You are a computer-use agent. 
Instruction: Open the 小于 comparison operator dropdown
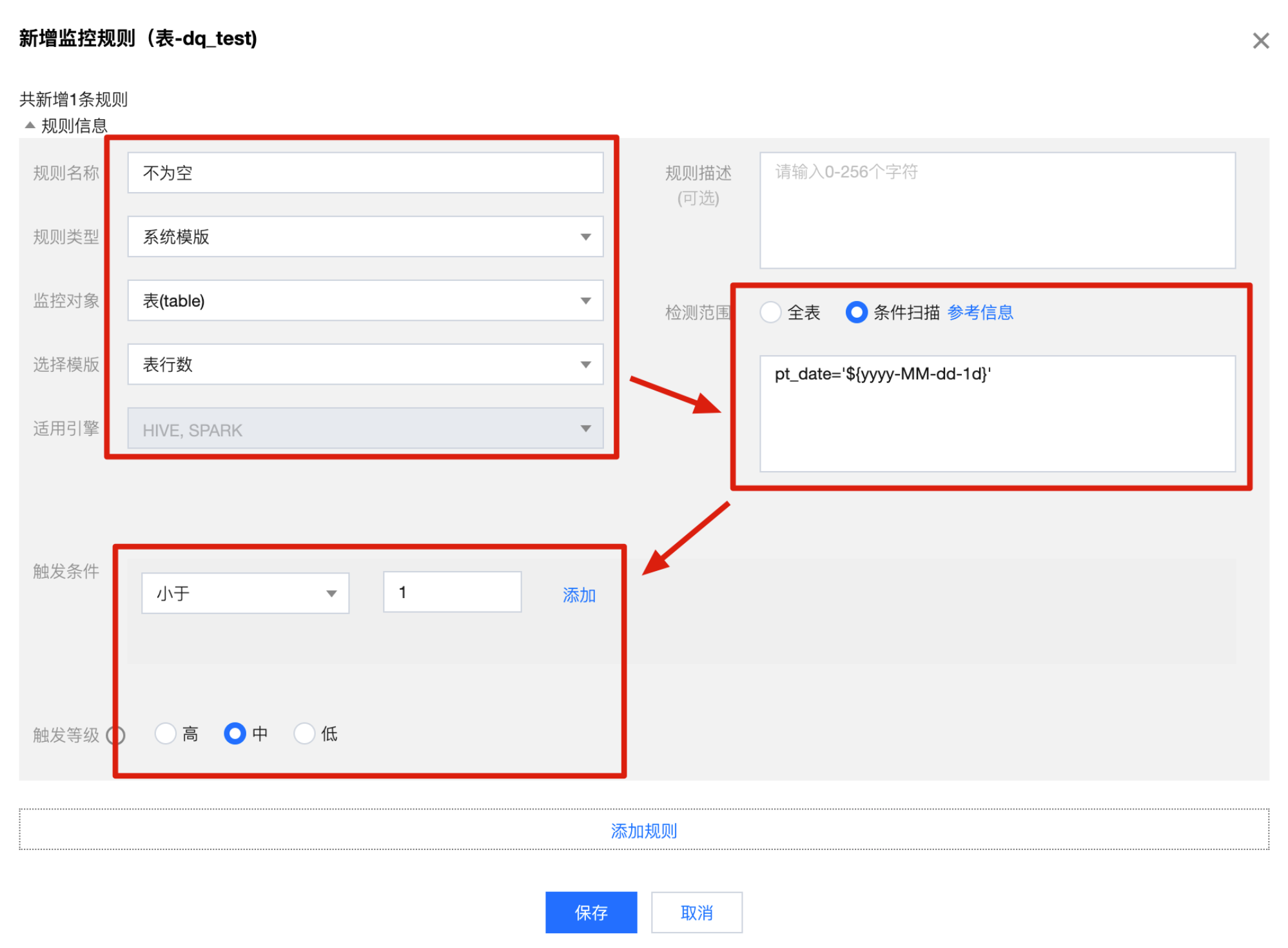[245, 593]
